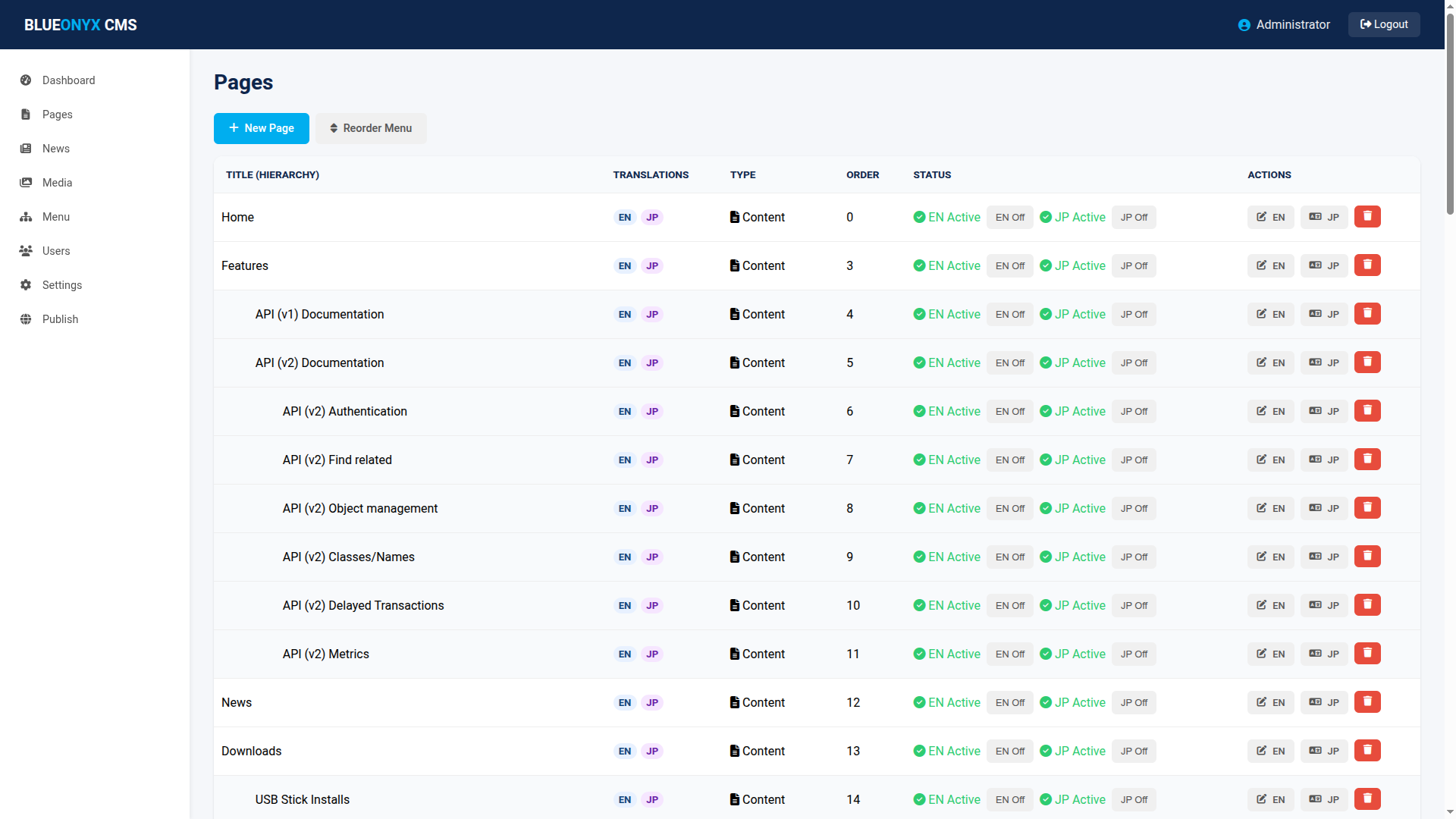Delete the Home page with trash icon
Screen dimensions: 1456x819
coord(1367,217)
